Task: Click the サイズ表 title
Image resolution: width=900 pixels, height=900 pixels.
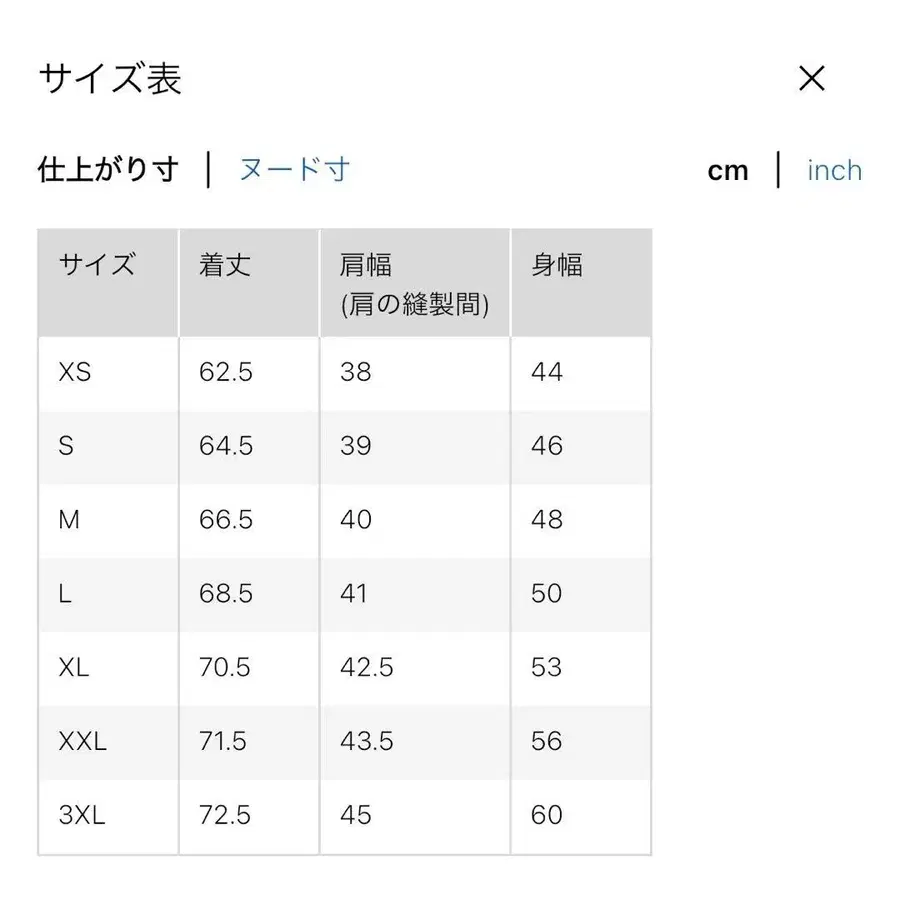Action: 110,78
